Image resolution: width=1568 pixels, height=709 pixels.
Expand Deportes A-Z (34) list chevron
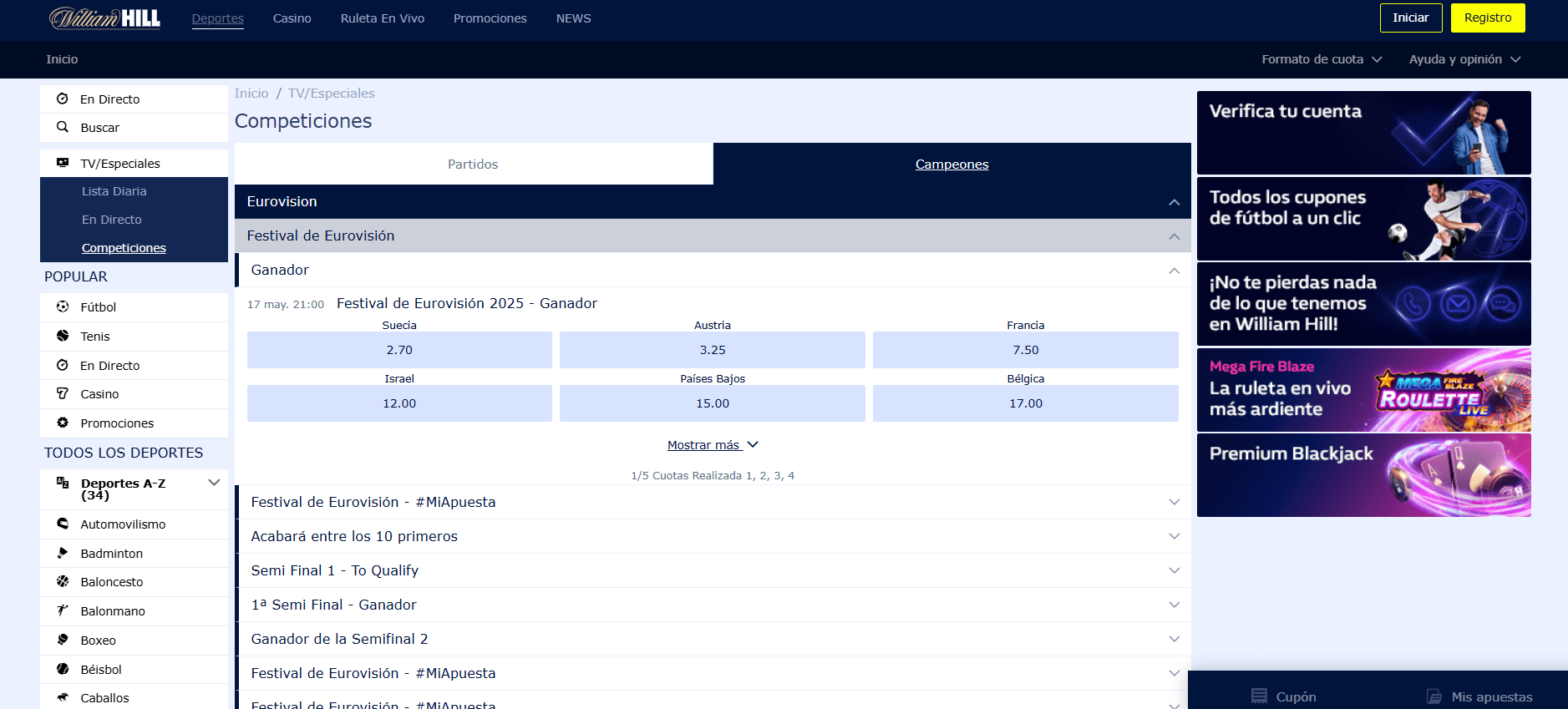pos(214,483)
